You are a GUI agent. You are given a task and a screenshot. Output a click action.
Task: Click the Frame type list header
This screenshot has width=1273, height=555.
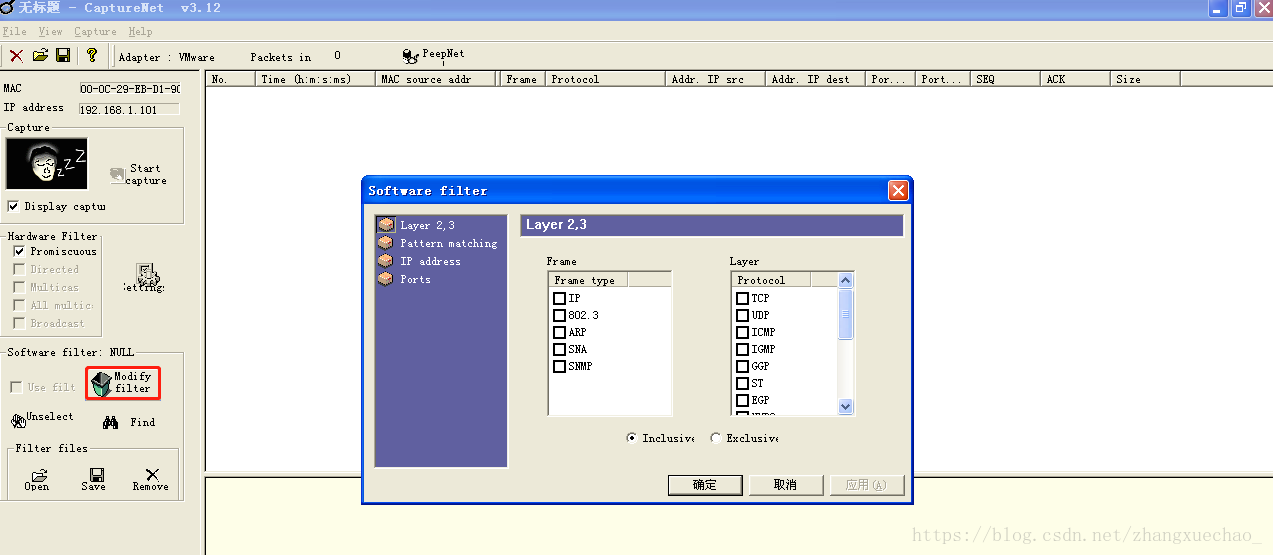pos(588,280)
